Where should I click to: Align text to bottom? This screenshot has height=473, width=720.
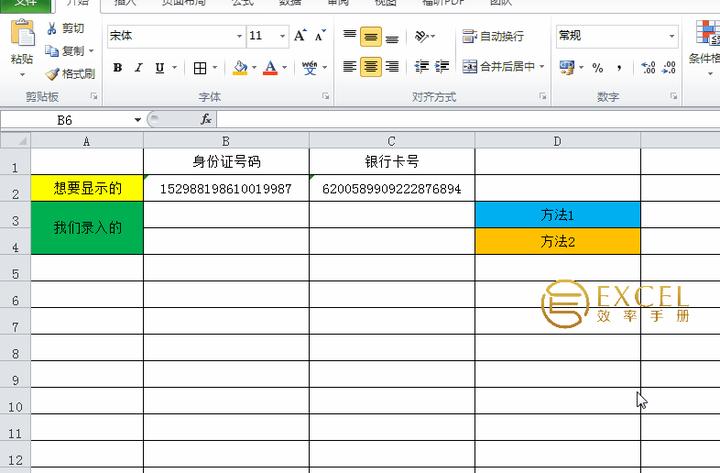[x=392, y=36]
